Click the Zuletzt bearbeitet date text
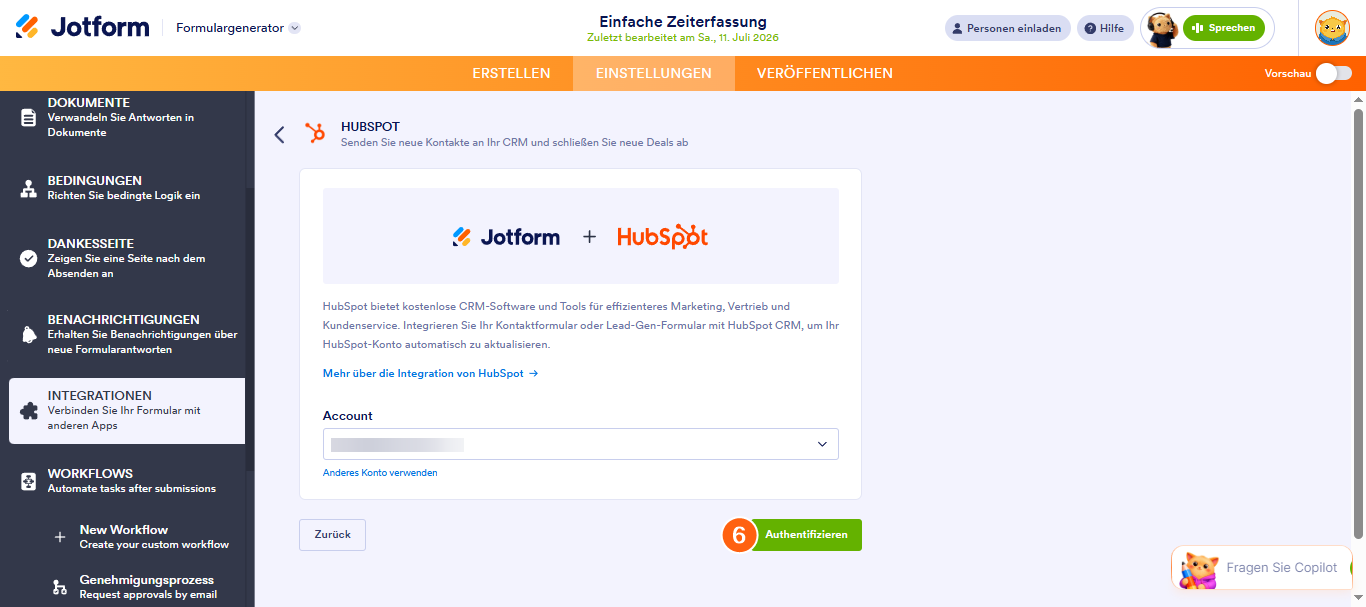The height and width of the screenshot is (607, 1366). click(683, 38)
